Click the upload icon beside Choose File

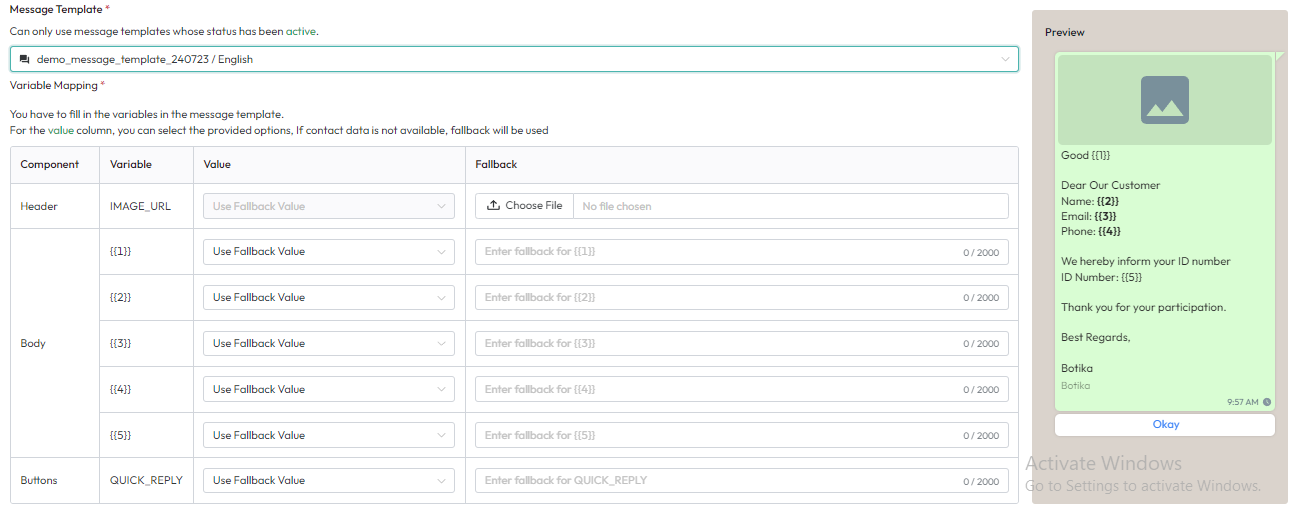[493, 206]
